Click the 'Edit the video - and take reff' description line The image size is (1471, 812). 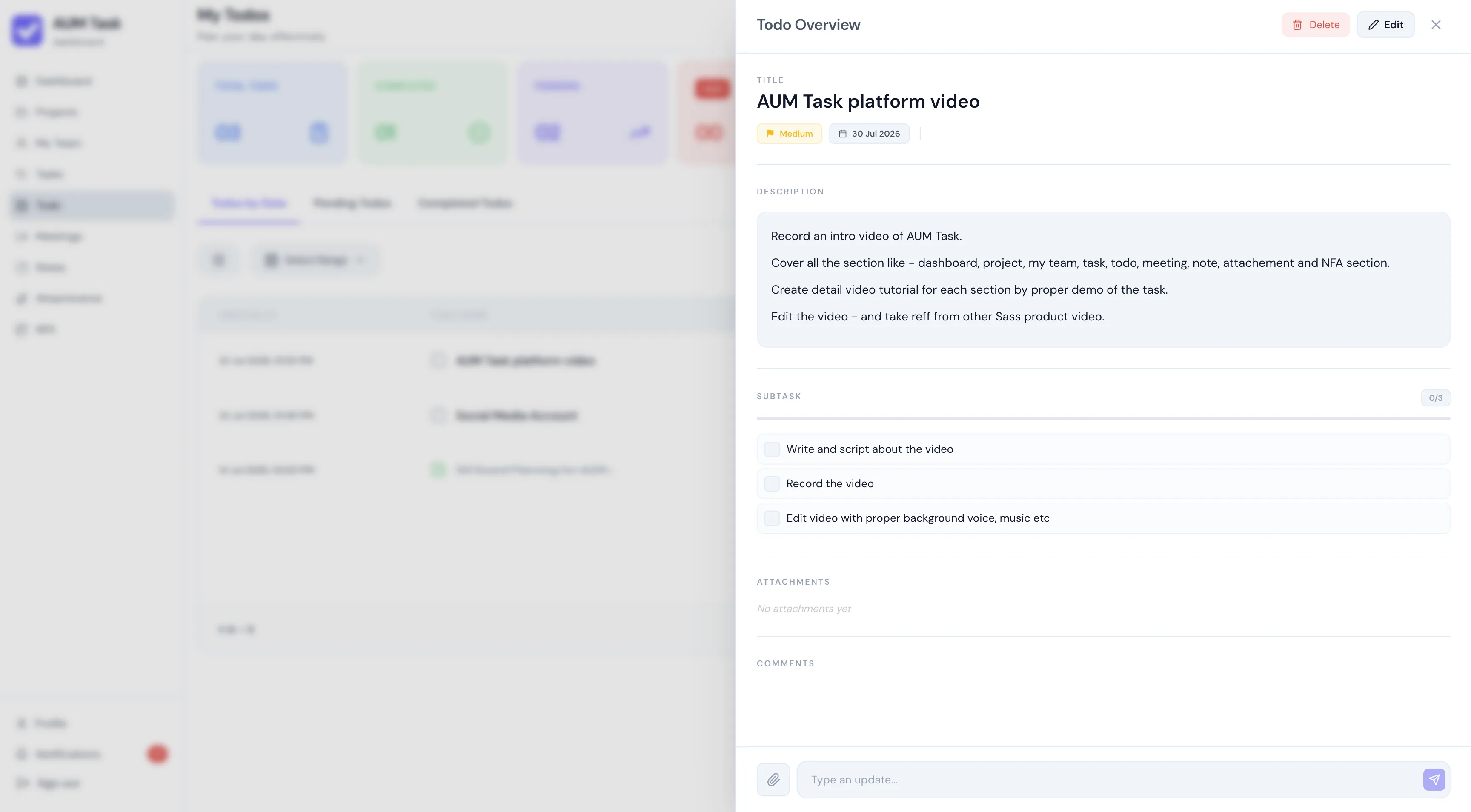[x=938, y=316]
